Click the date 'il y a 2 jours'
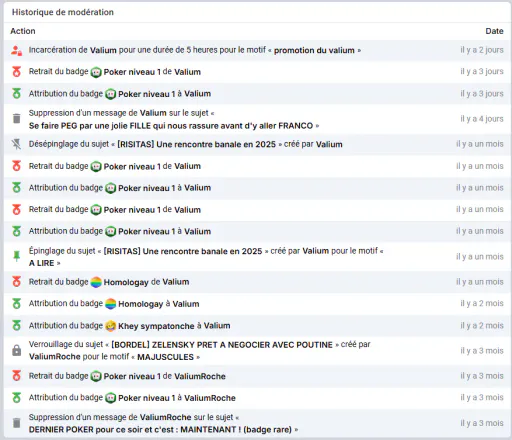Viewport: 512px width, 440px height. point(482,50)
